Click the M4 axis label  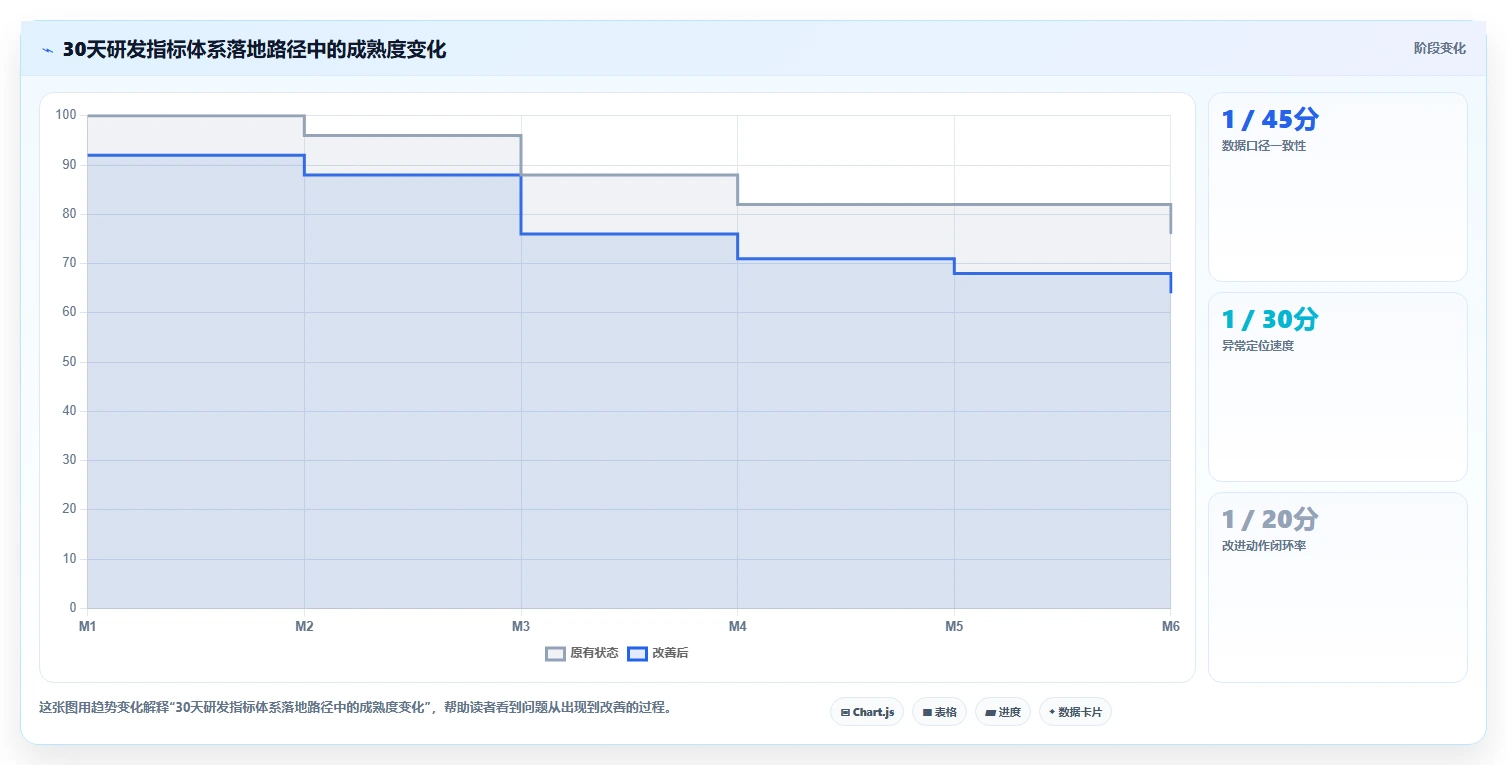[737, 627]
